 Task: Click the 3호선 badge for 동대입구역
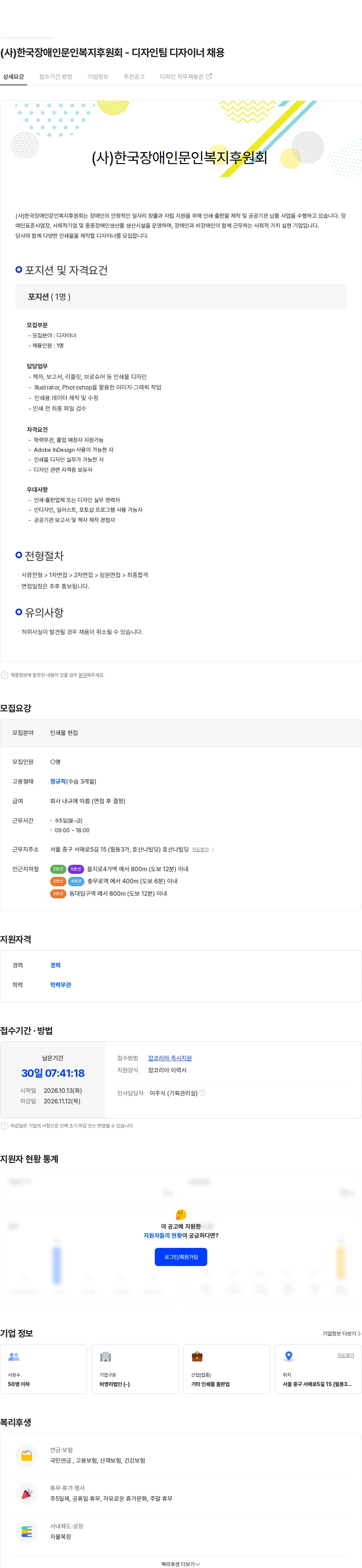tap(58, 893)
